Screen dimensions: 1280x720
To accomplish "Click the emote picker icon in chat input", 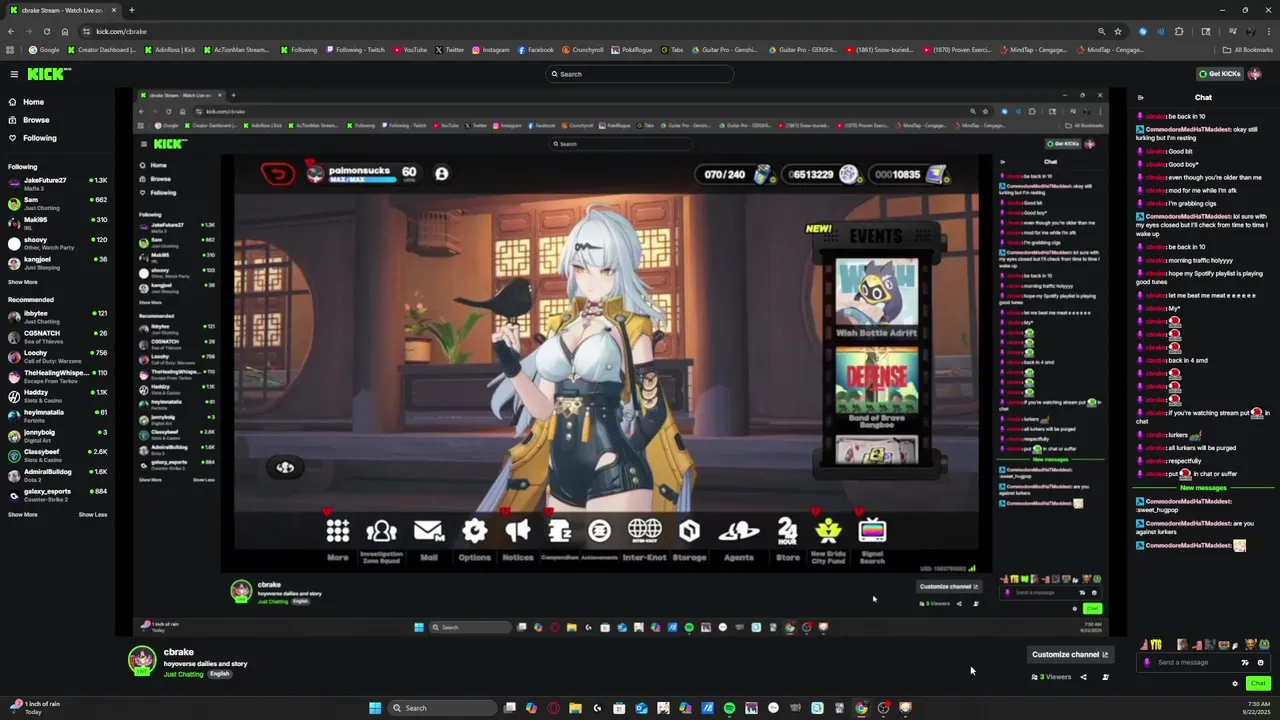I will click(1260, 662).
